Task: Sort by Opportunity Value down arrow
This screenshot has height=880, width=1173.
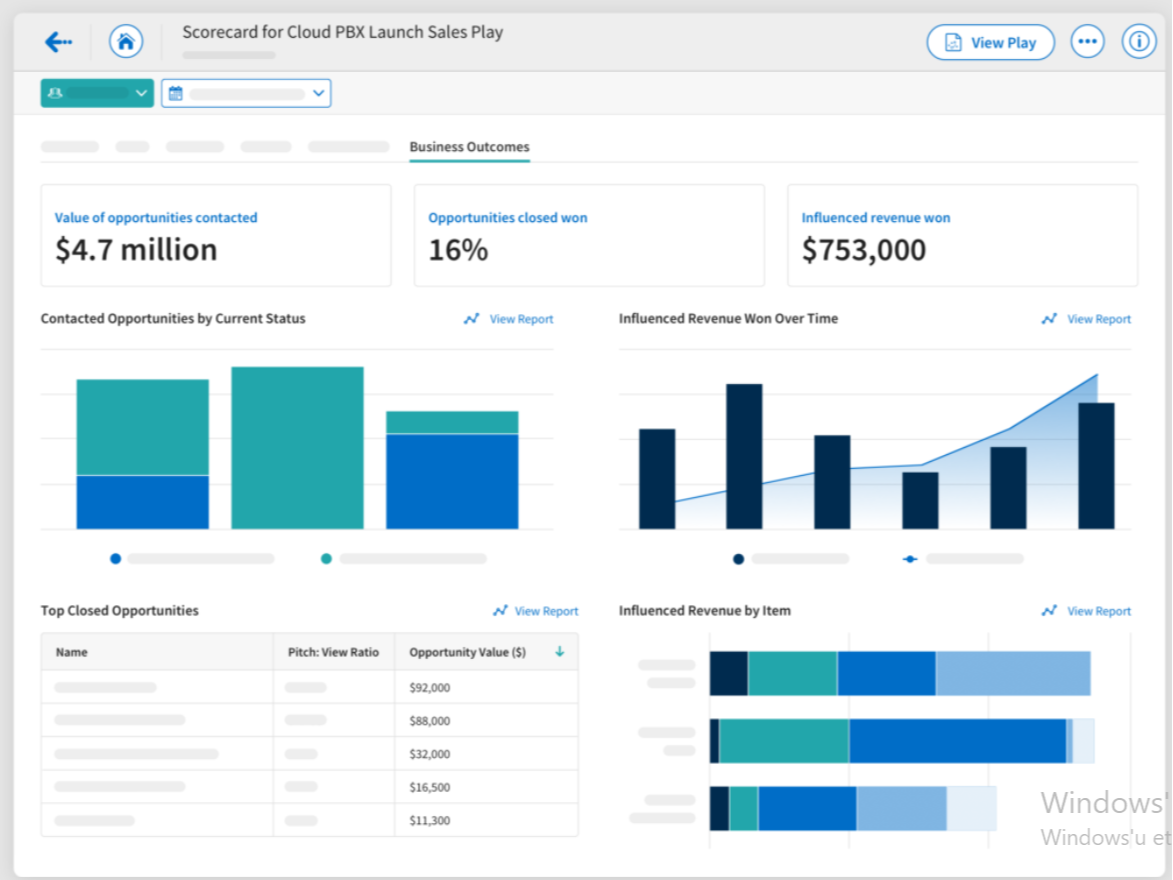Action: [559, 652]
